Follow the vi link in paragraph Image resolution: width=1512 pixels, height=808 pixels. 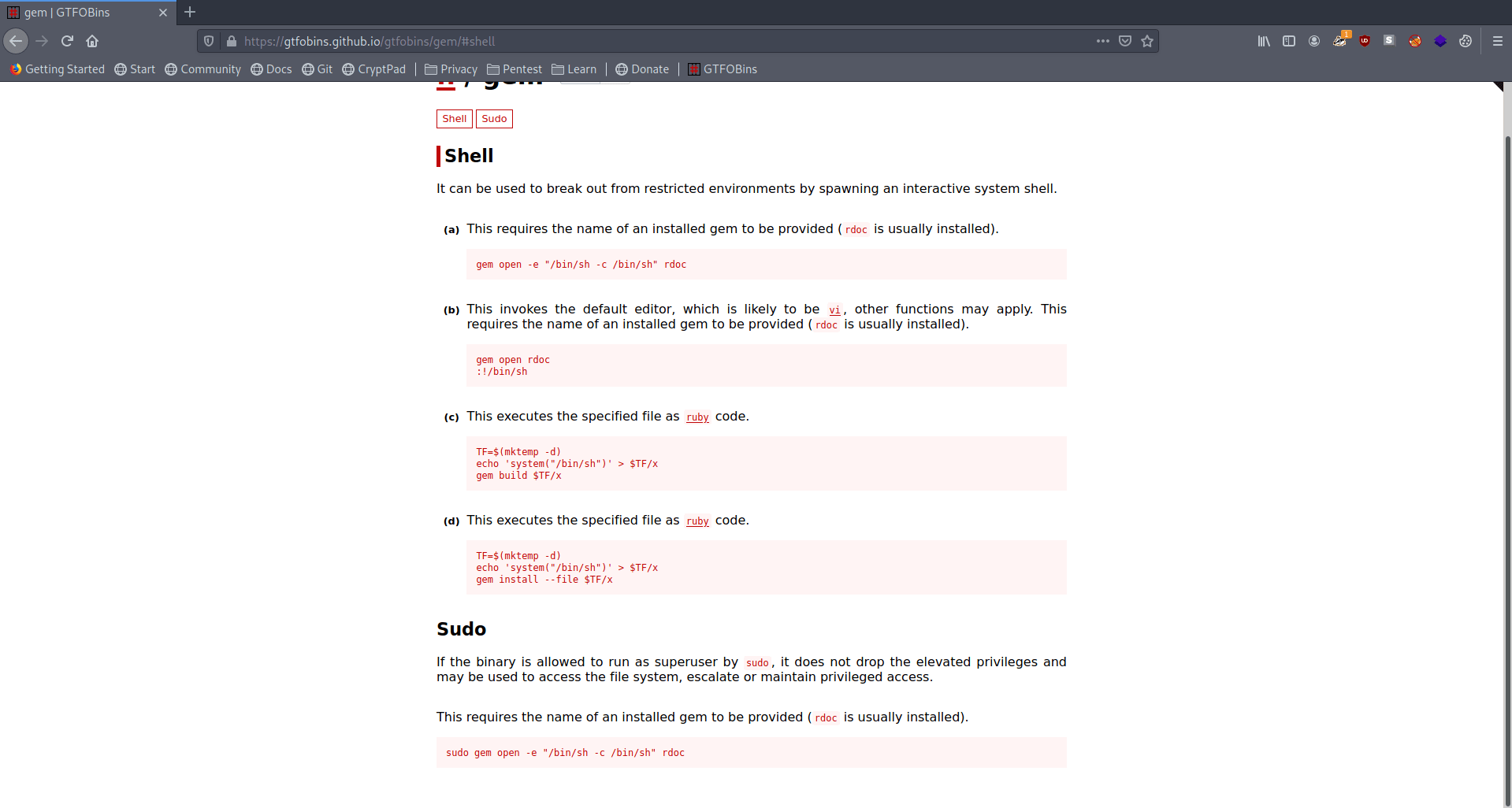click(x=834, y=310)
